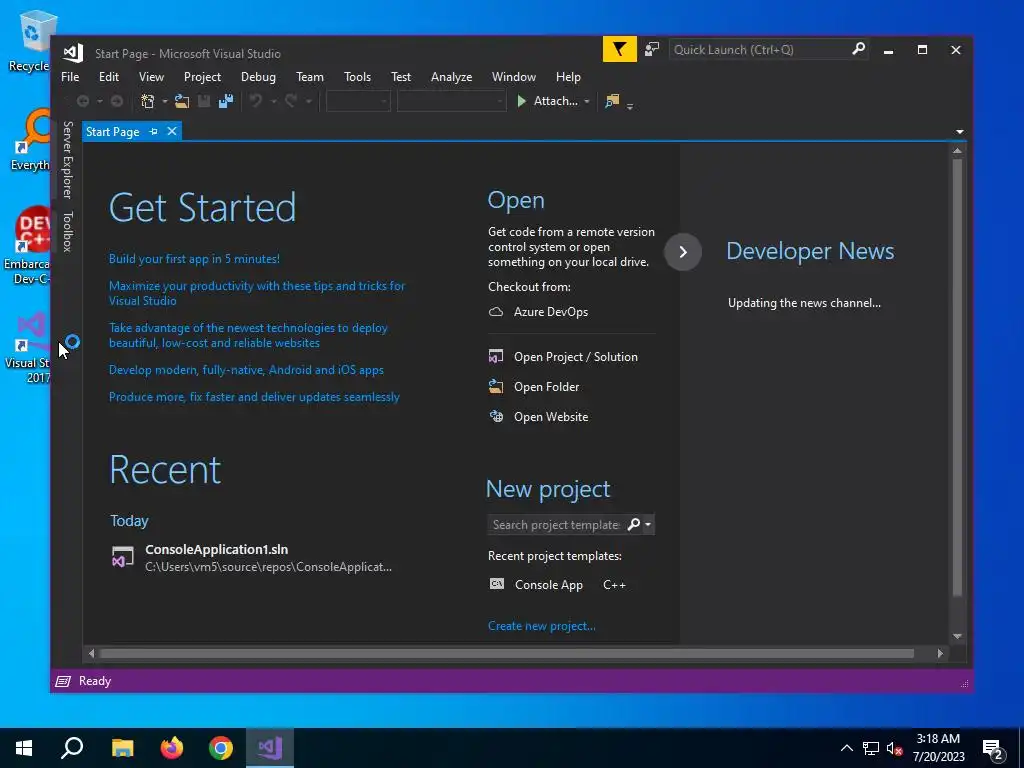Click the Open Project / Solution icon
Viewport: 1024px width, 768px height.
click(x=496, y=357)
